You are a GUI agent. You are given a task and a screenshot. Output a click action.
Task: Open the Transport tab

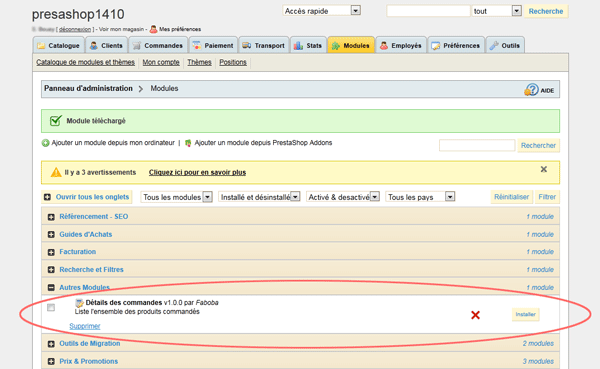pyautogui.click(x=264, y=45)
